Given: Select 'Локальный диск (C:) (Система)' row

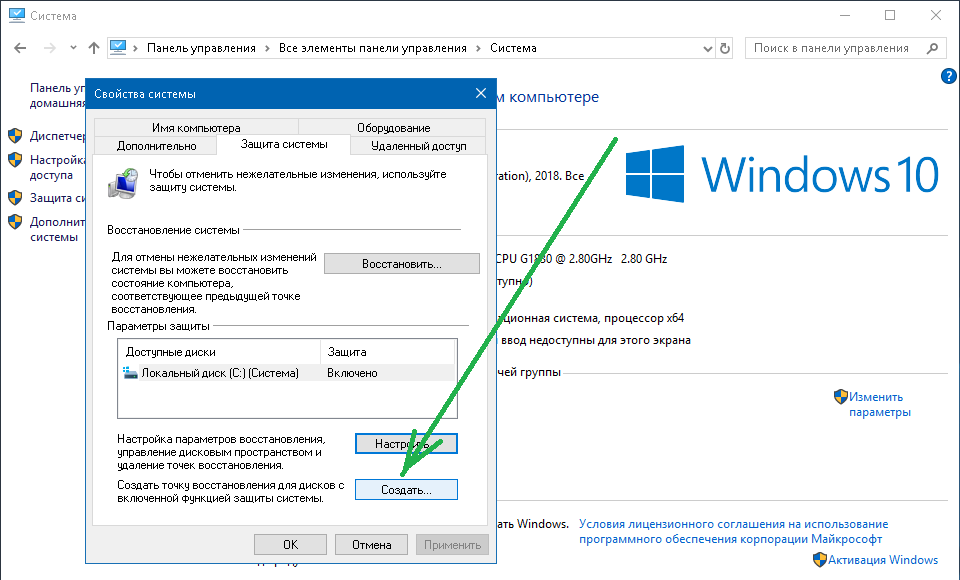Looking at the screenshot, I should click(x=287, y=373).
